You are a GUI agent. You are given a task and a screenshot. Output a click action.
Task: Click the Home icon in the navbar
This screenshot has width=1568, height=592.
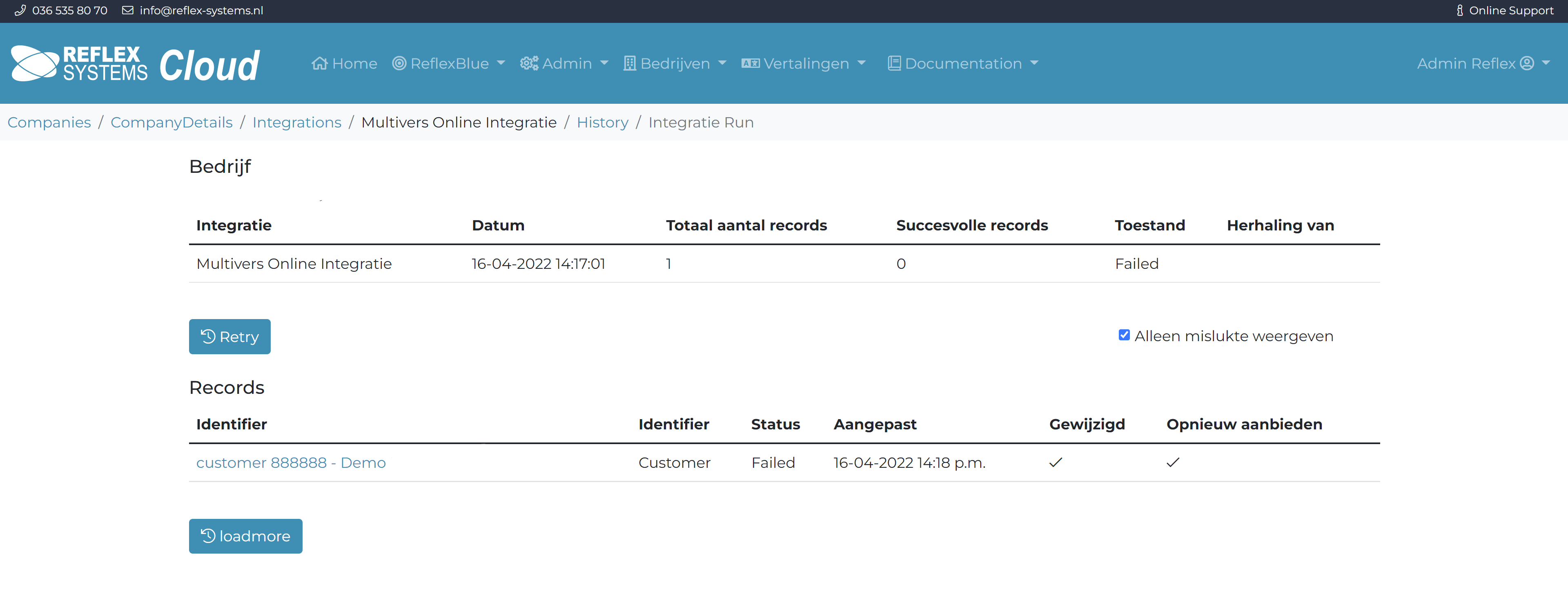(x=321, y=63)
